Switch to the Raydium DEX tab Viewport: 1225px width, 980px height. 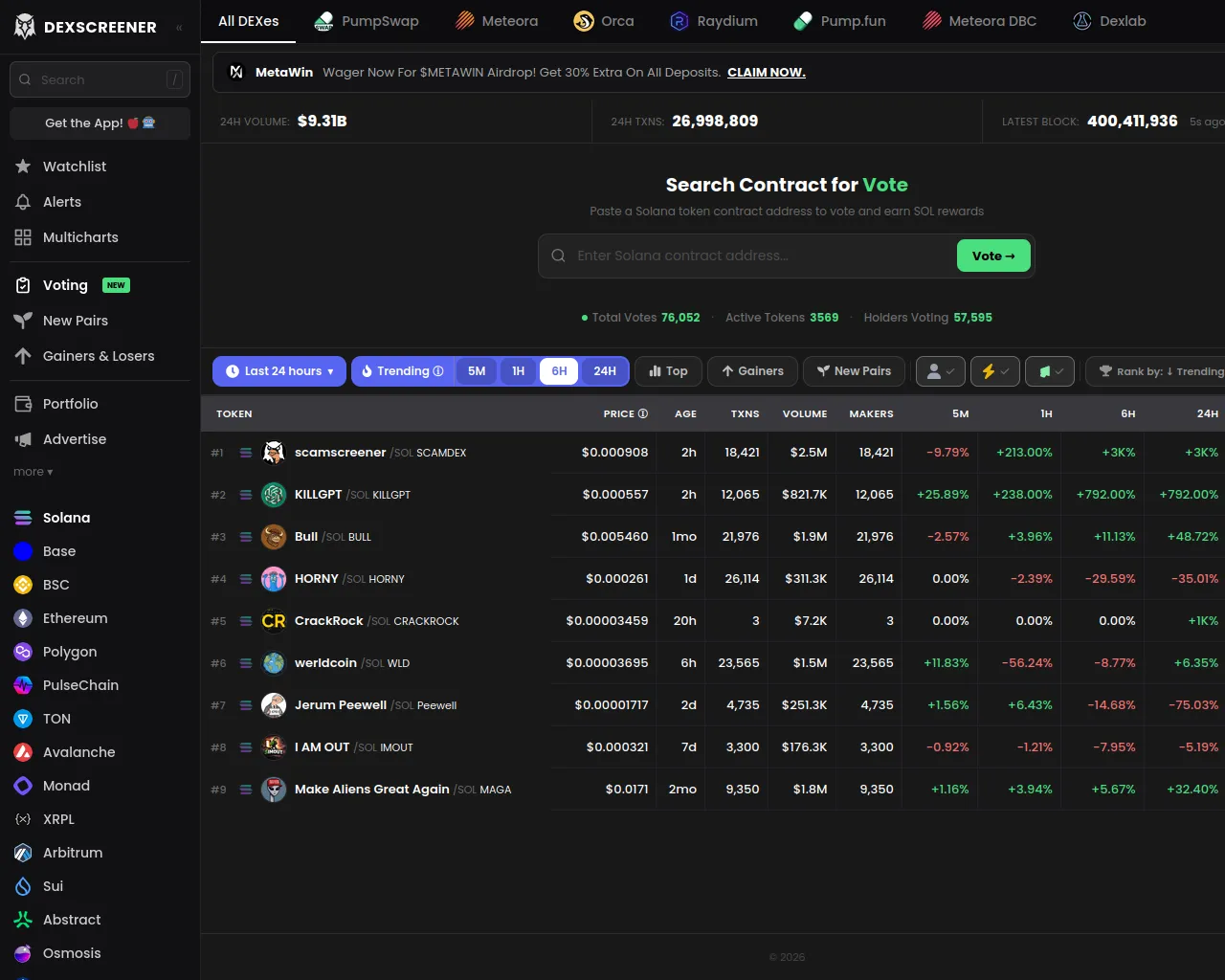713,21
